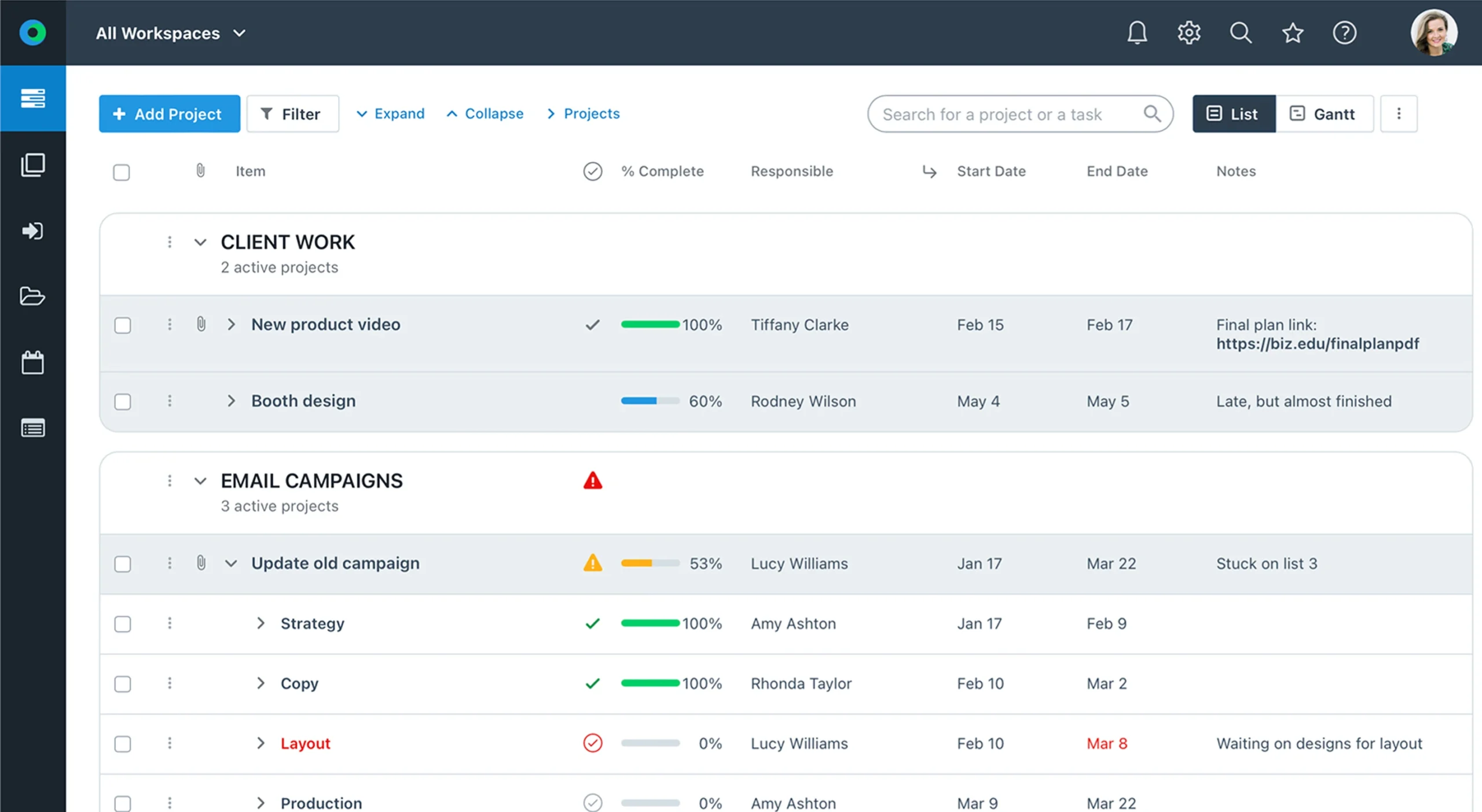The width and height of the screenshot is (1482, 812).
Task: Click the favorites star icon
Action: point(1292,32)
